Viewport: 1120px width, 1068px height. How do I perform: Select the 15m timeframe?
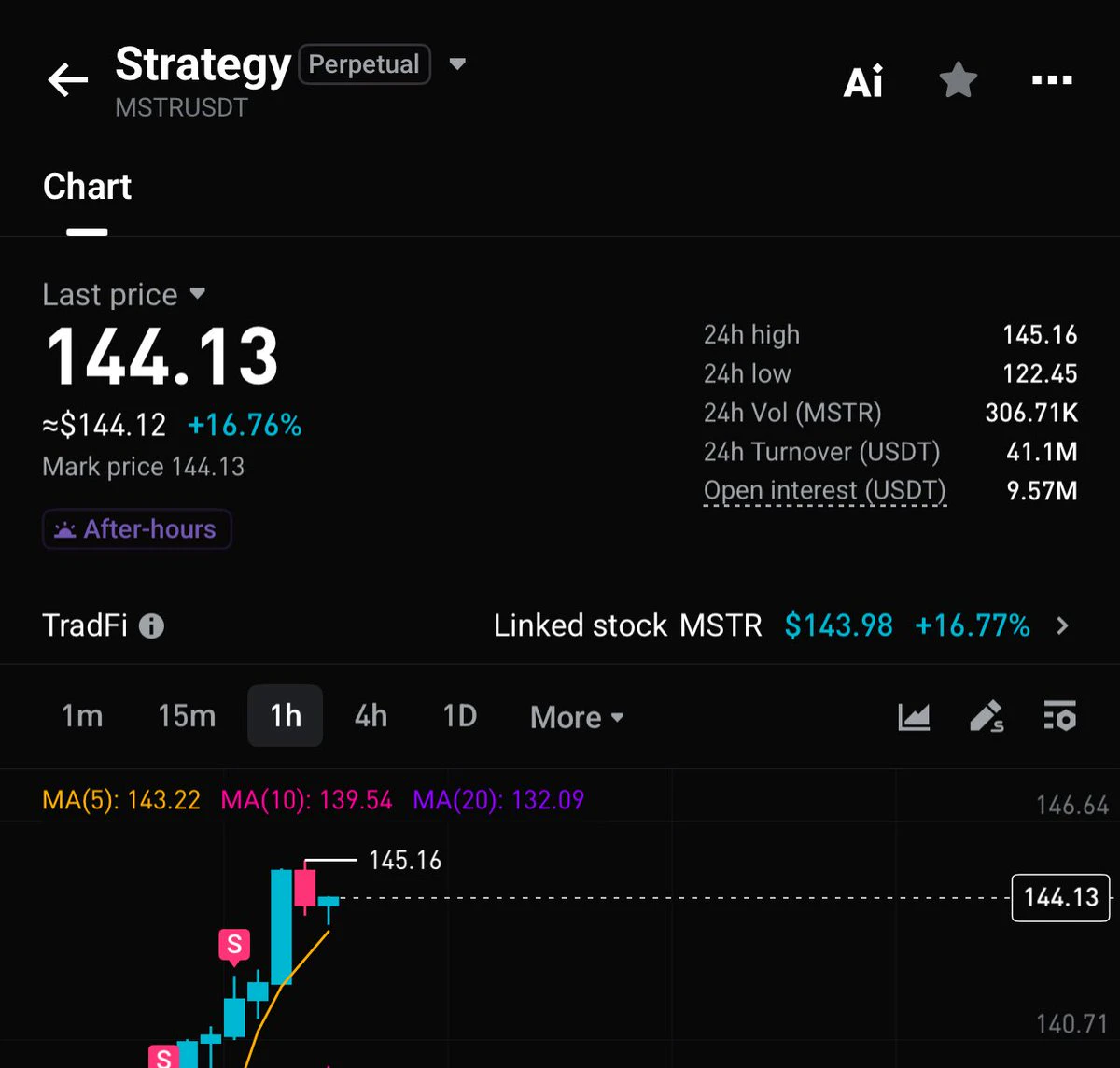[x=187, y=716]
